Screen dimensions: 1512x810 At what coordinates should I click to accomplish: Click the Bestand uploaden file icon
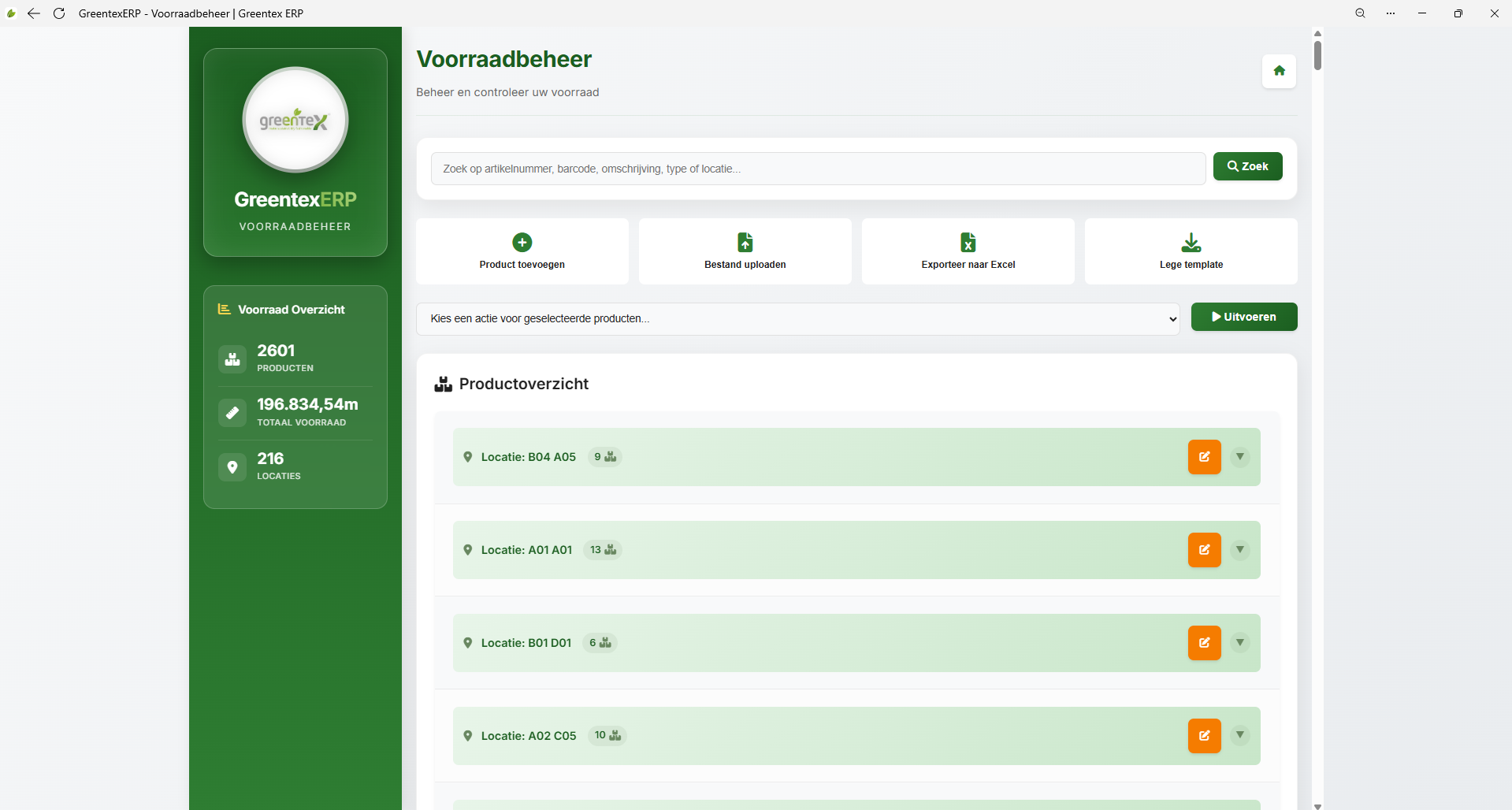click(x=745, y=242)
